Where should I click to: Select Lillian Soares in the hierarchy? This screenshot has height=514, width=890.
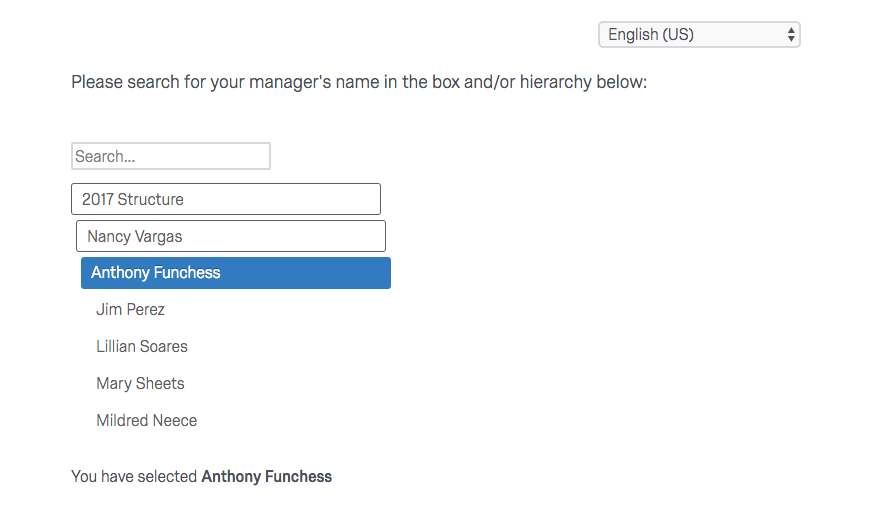[142, 347]
